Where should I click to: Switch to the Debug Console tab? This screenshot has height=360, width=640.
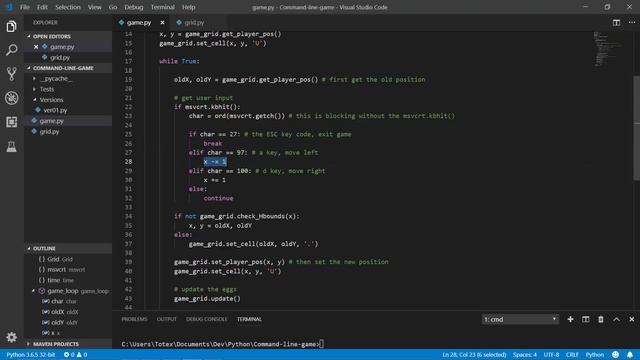tap(207, 319)
